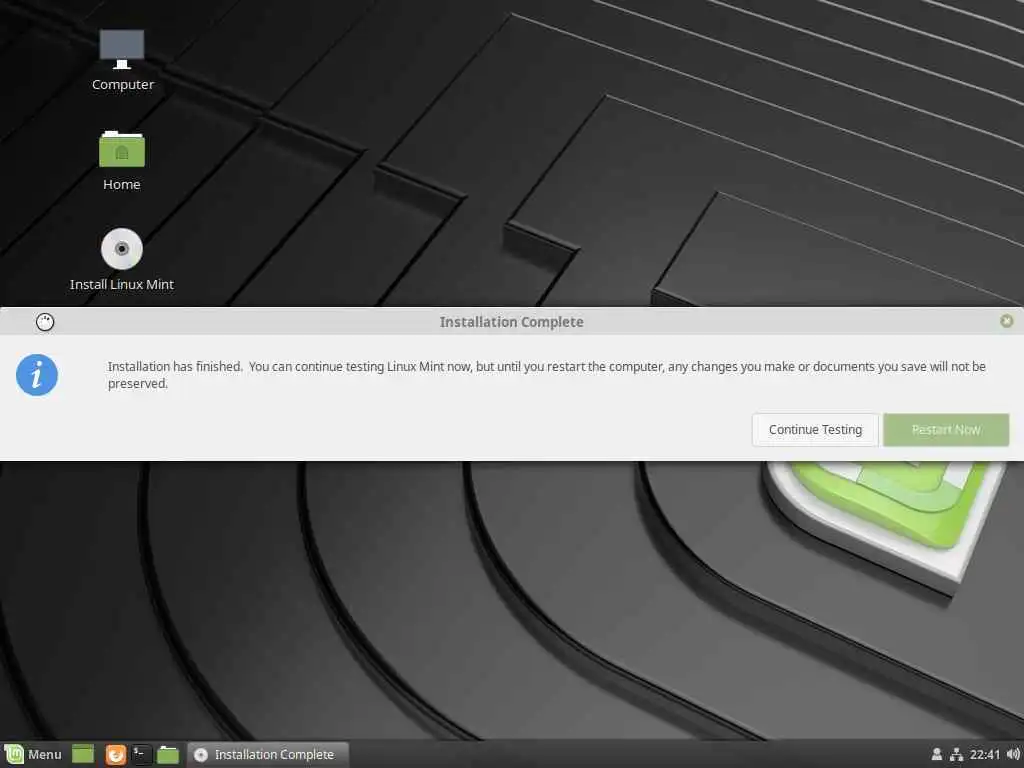Launch Firefox from the panel
This screenshot has width=1024, height=768.
(116, 754)
